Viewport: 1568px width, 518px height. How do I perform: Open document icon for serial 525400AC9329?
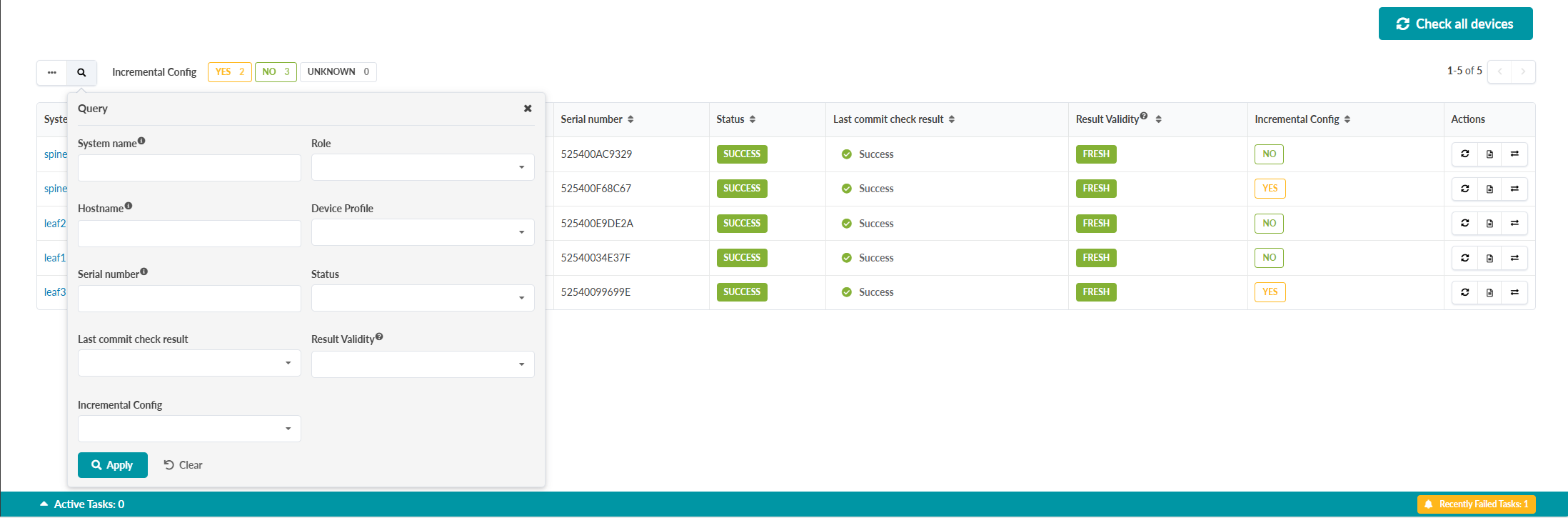pyautogui.click(x=1489, y=154)
